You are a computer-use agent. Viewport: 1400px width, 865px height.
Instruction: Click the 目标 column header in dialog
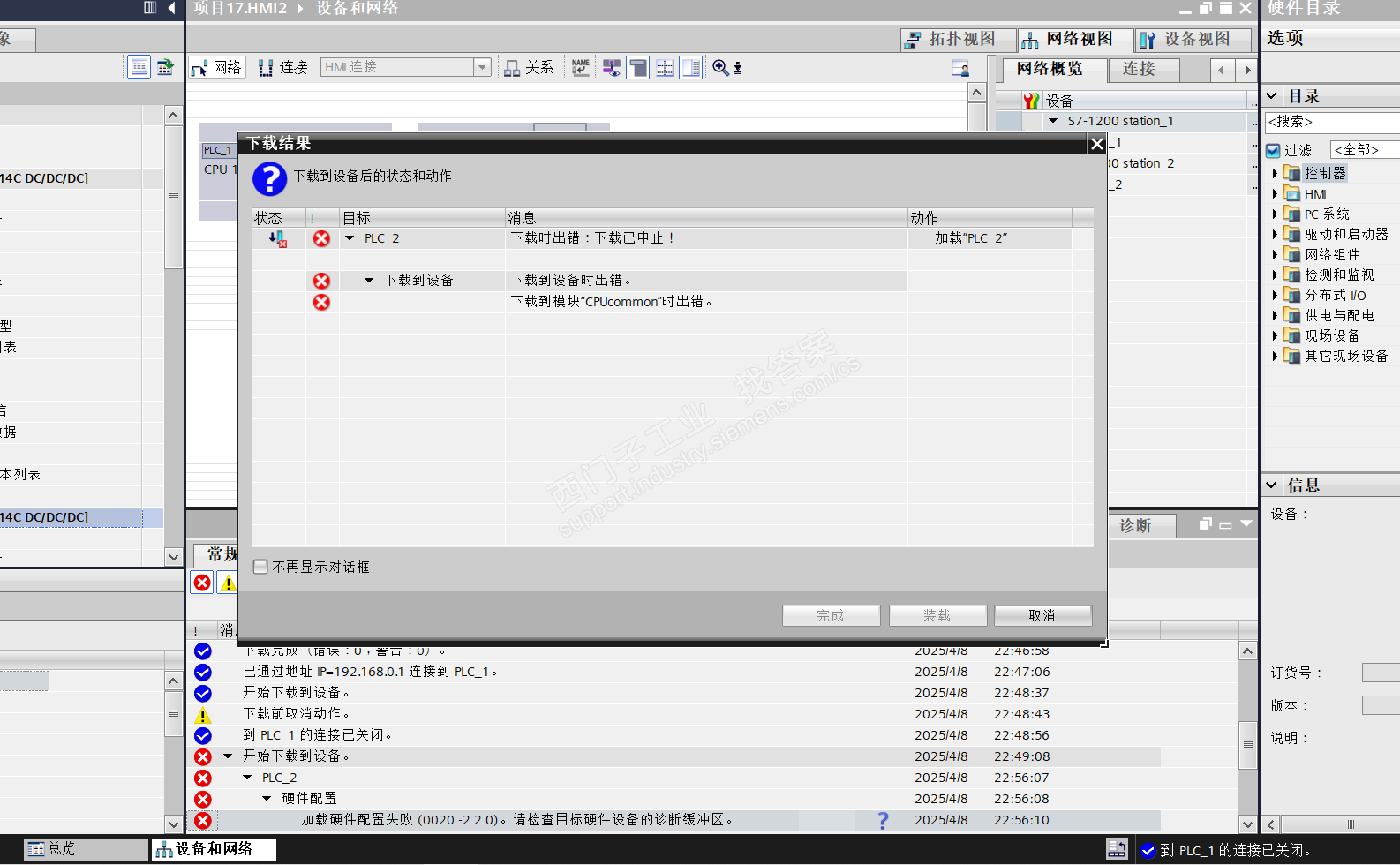[422, 218]
